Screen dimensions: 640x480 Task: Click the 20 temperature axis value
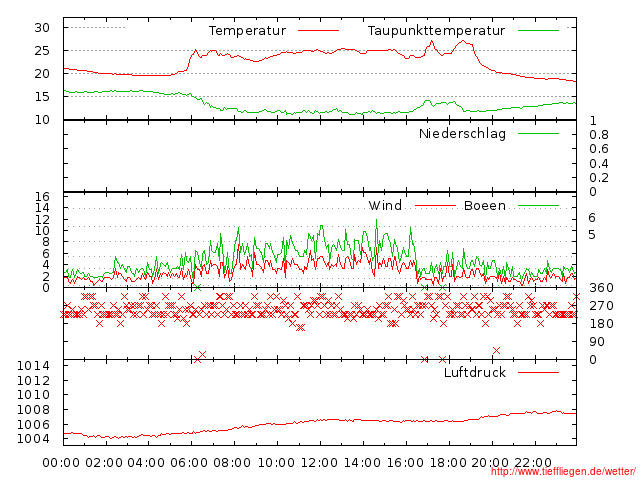click(42, 74)
